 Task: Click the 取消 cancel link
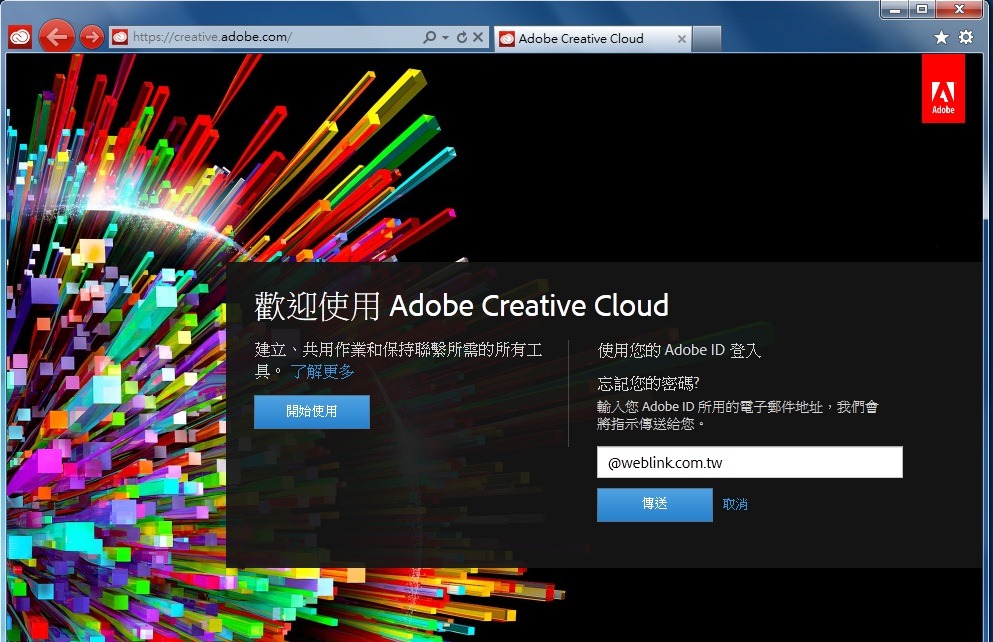(x=735, y=505)
